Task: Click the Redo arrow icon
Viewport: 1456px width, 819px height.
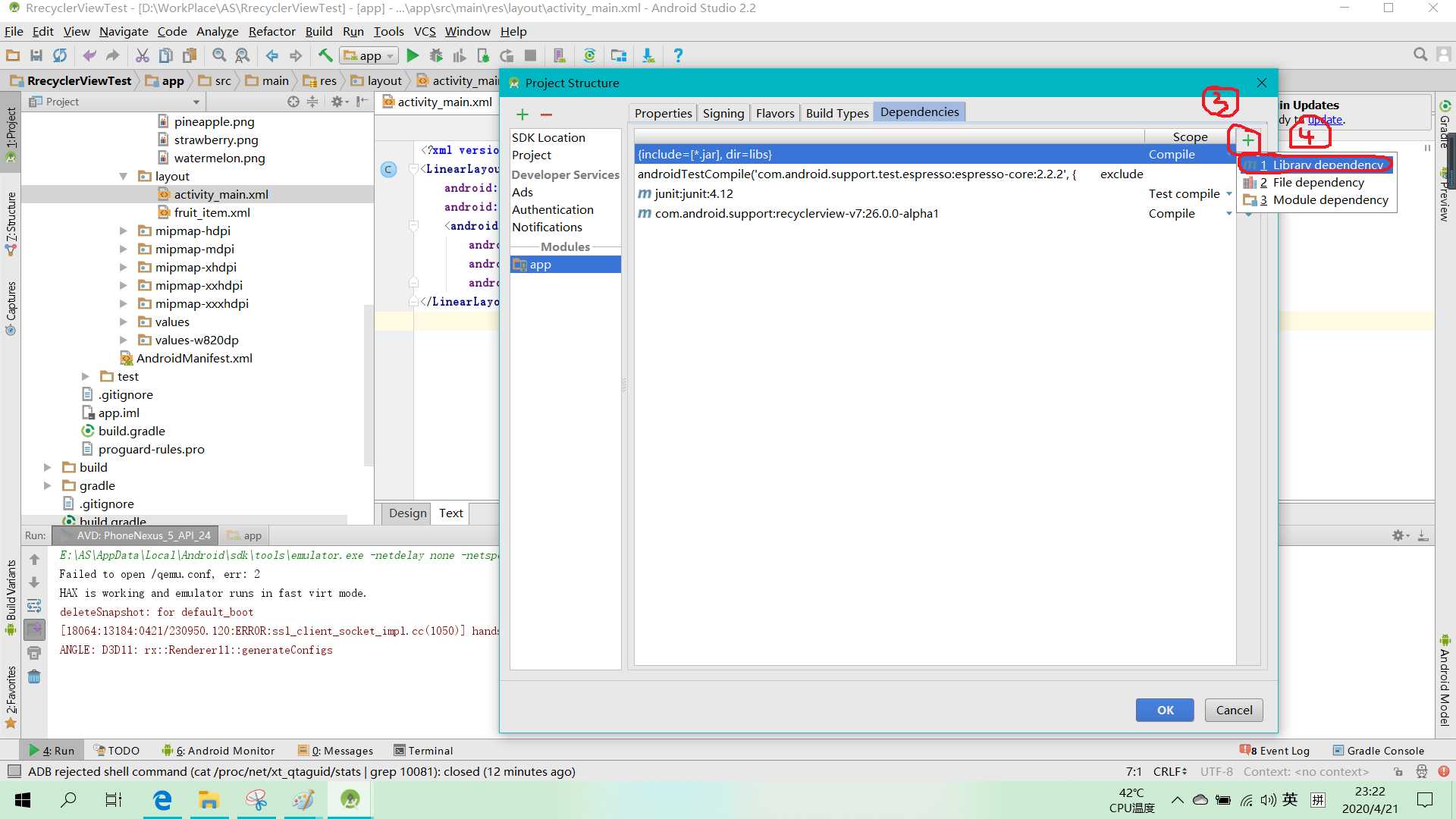Action: coord(113,55)
